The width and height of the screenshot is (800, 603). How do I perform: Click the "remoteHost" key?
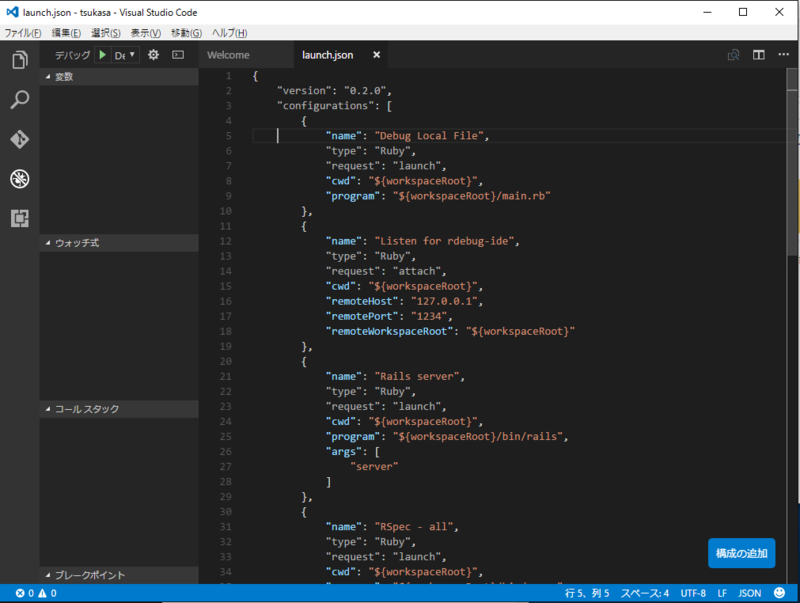point(362,302)
